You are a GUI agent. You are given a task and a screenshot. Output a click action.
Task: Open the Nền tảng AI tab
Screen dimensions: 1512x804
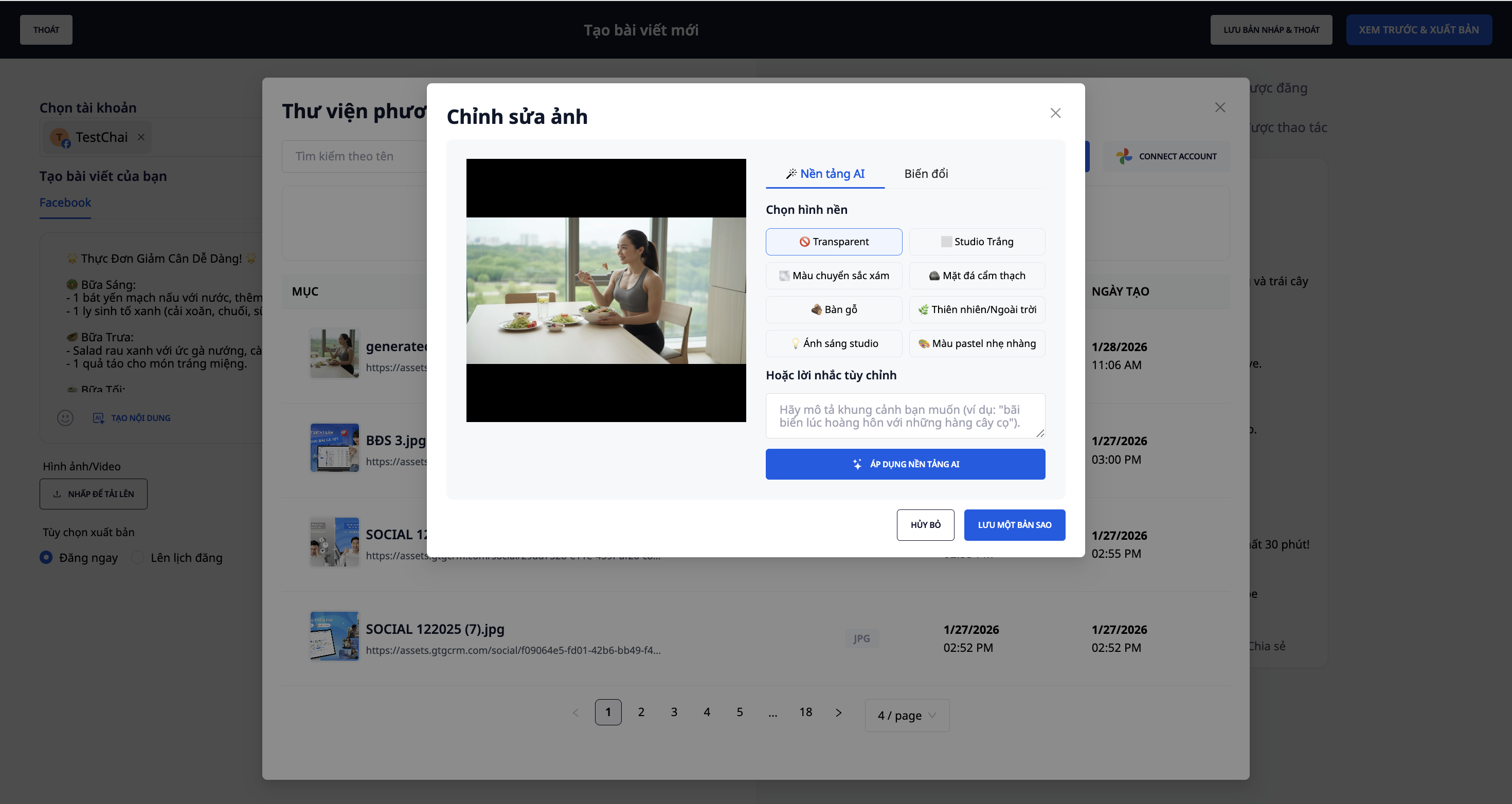coord(825,174)
